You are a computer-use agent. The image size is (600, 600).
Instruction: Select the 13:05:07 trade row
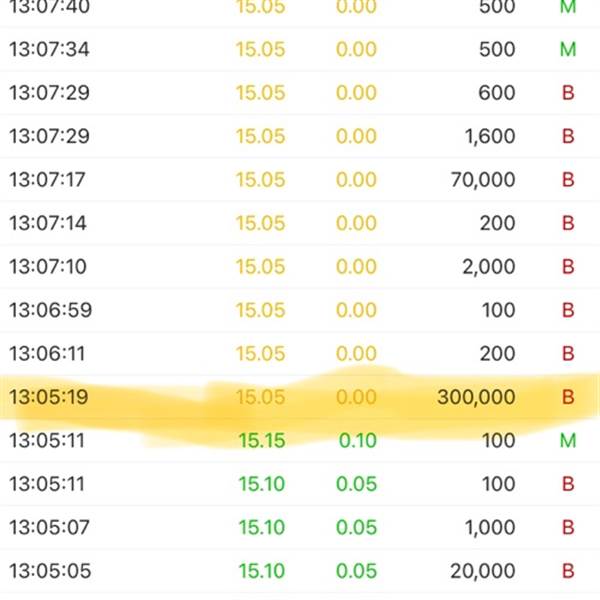[x=300, y=527]
